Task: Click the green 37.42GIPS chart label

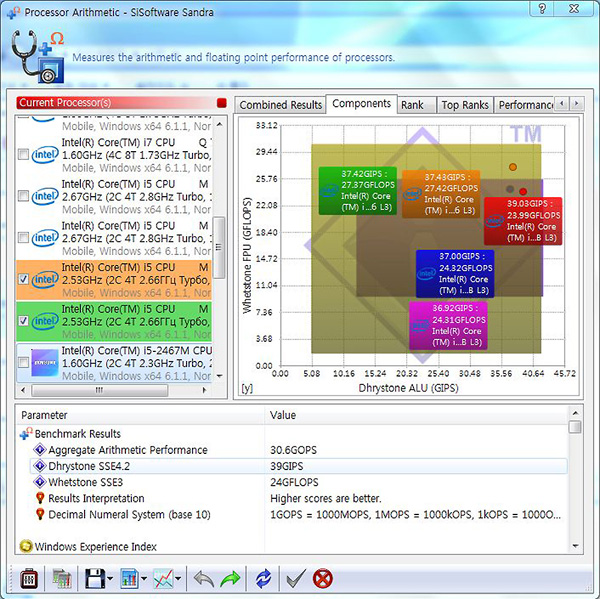Action: [358, 191]
